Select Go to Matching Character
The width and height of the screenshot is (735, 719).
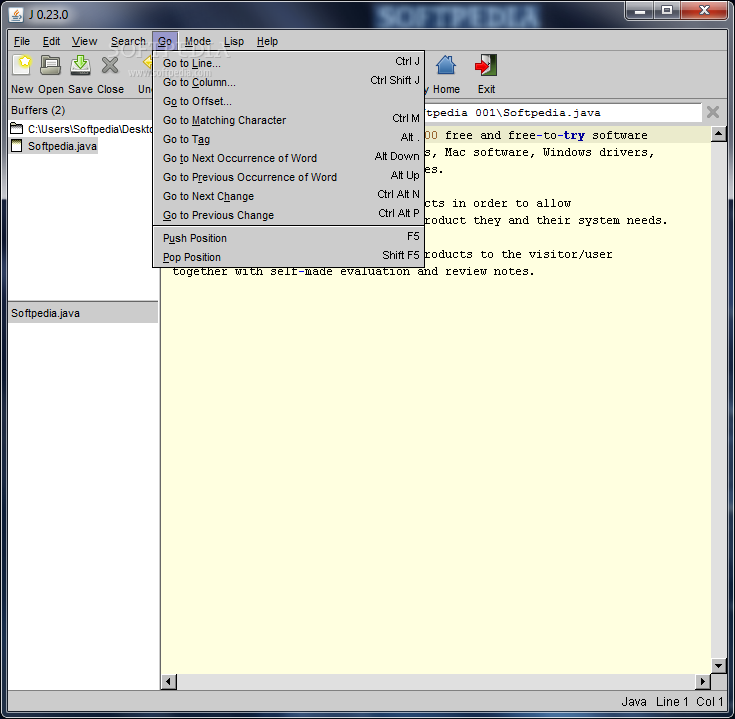click(x=289, y=120)
